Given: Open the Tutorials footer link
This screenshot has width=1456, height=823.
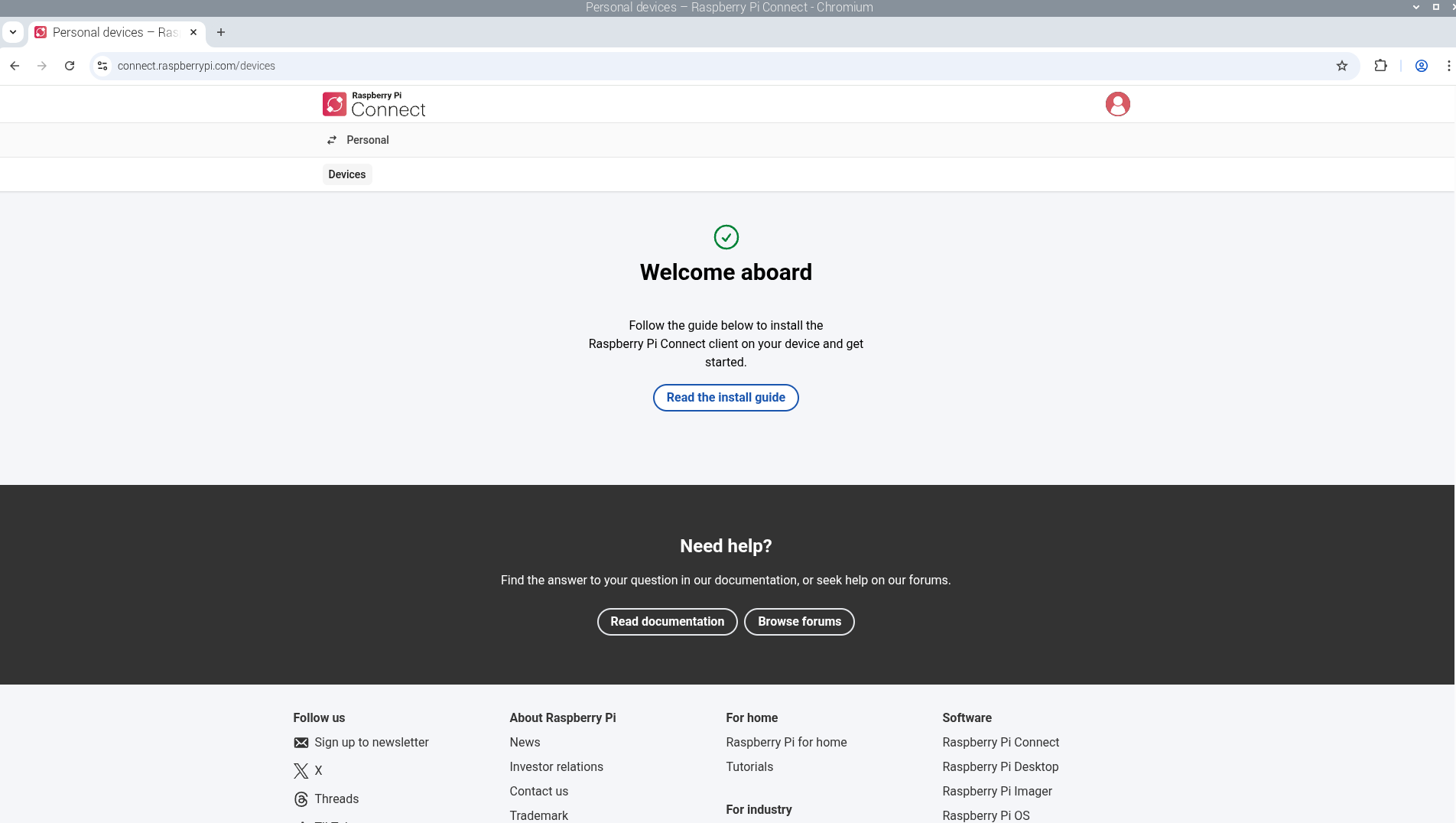Looking at the screenshot, I should 749,767.
